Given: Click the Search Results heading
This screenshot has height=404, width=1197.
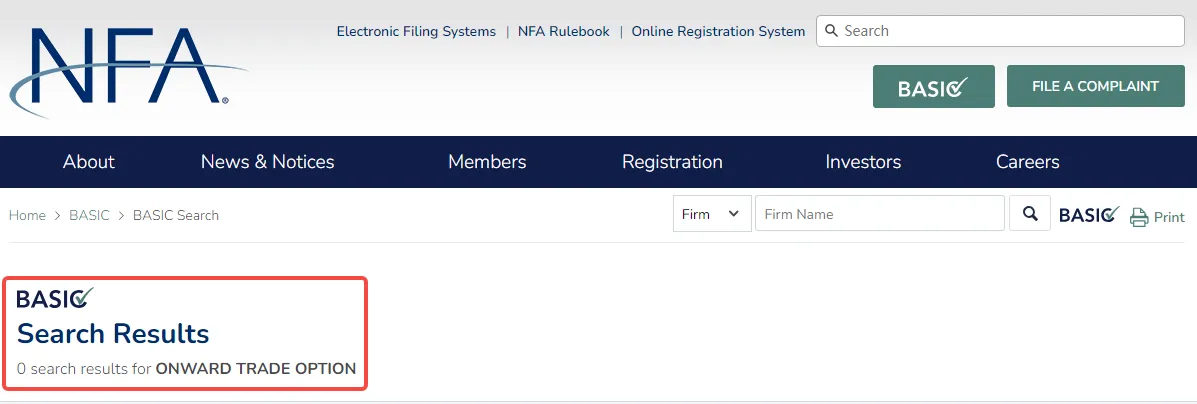Looking at the screenshot, I should tap(113, 334).
